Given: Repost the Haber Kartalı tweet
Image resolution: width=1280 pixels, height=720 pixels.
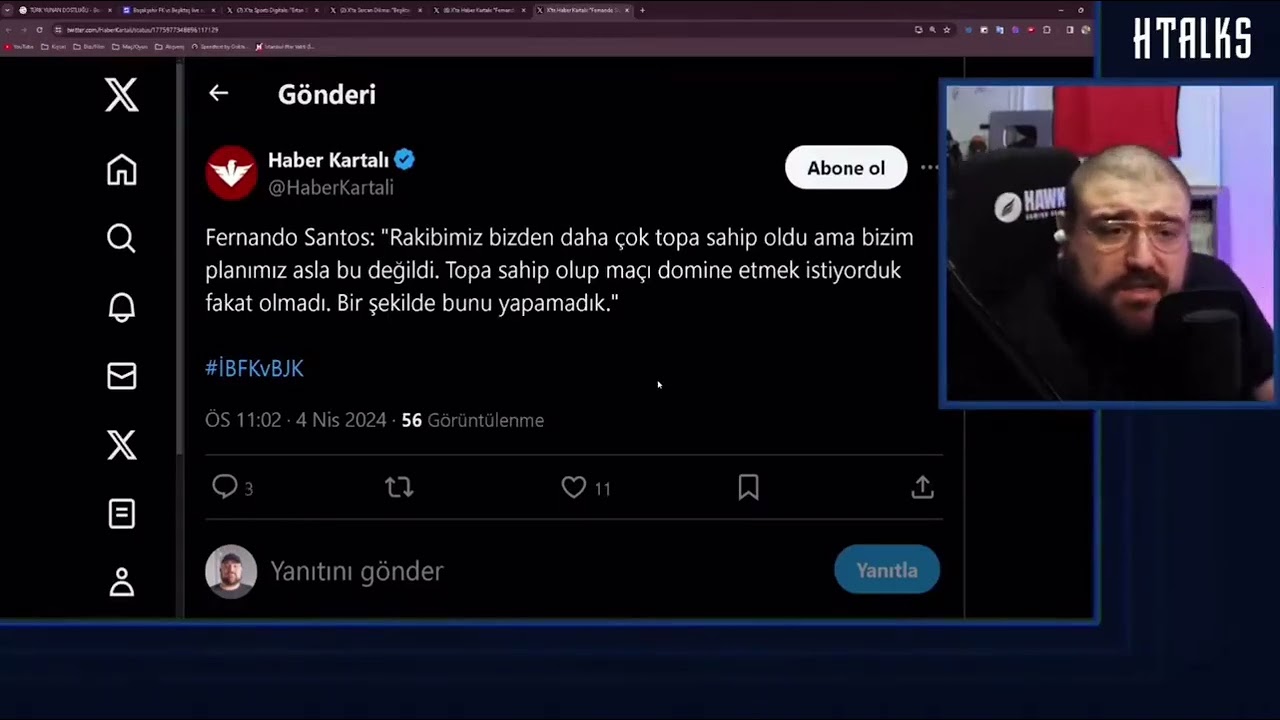Looking at the screenshot, I should [x=399, y=487].
